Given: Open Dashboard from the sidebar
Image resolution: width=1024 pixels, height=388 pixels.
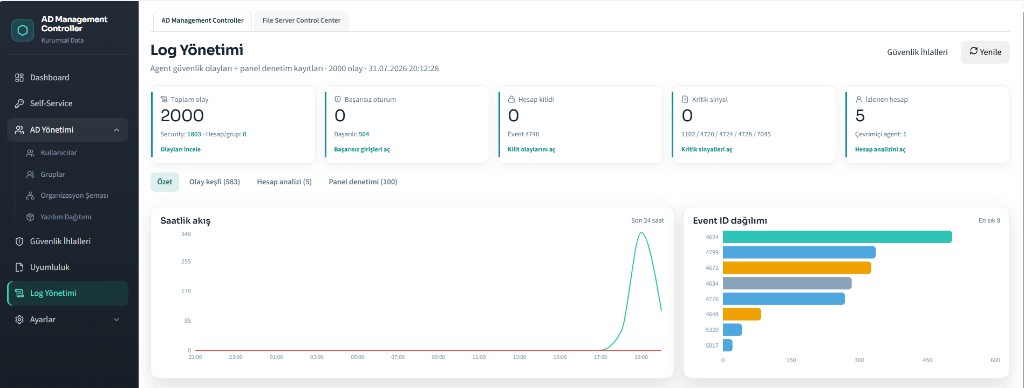Looking at the screenshot, I should 68,78.
